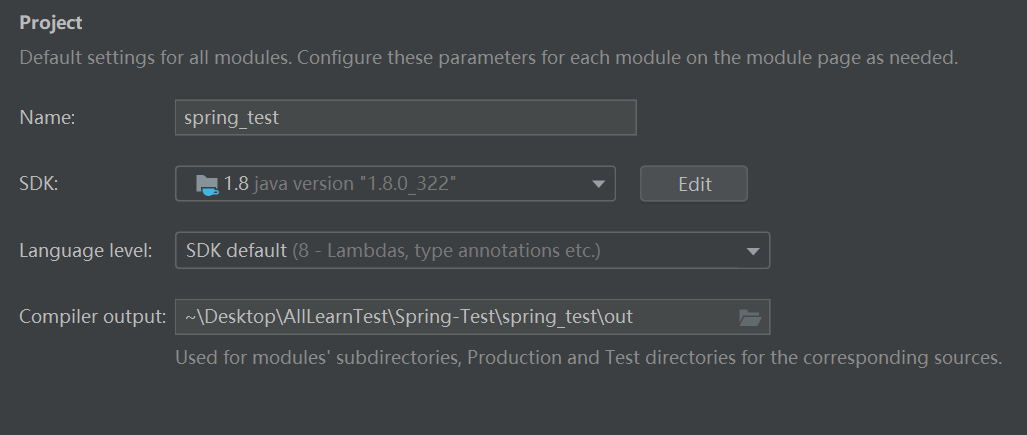The height and width of the screenshot is (435, 1027).
Task: Click the "Project" section heading
Action: tap(51, 22)
